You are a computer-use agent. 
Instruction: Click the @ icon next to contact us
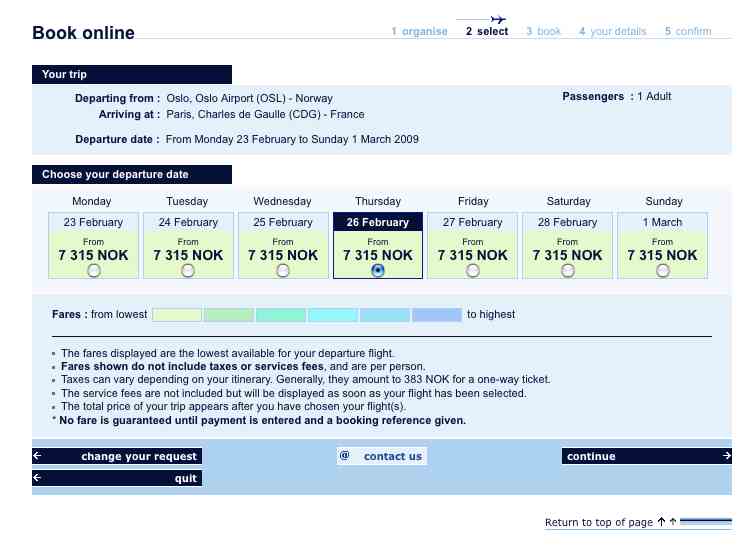[345, 455]
